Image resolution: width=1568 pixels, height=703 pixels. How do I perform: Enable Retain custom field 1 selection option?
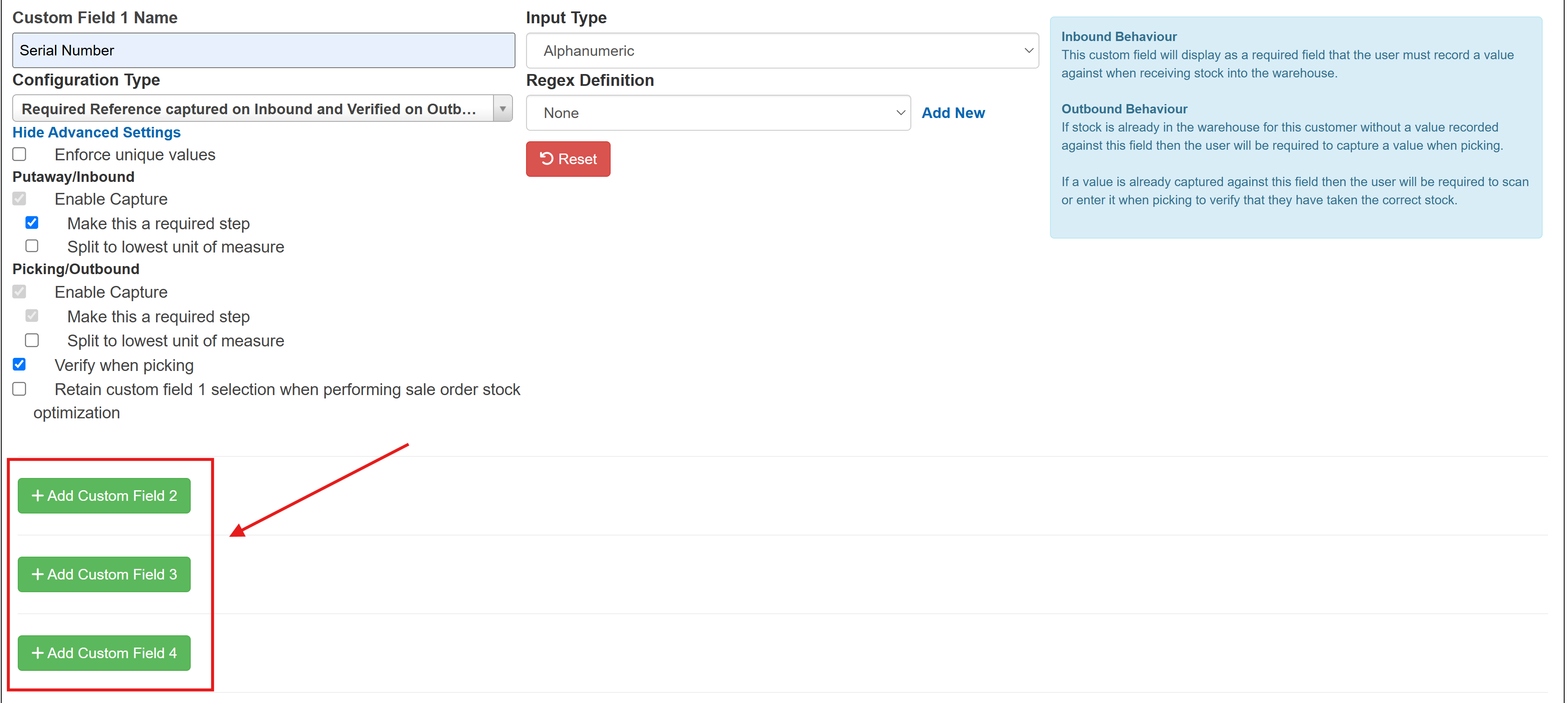[x=19, y=388]
